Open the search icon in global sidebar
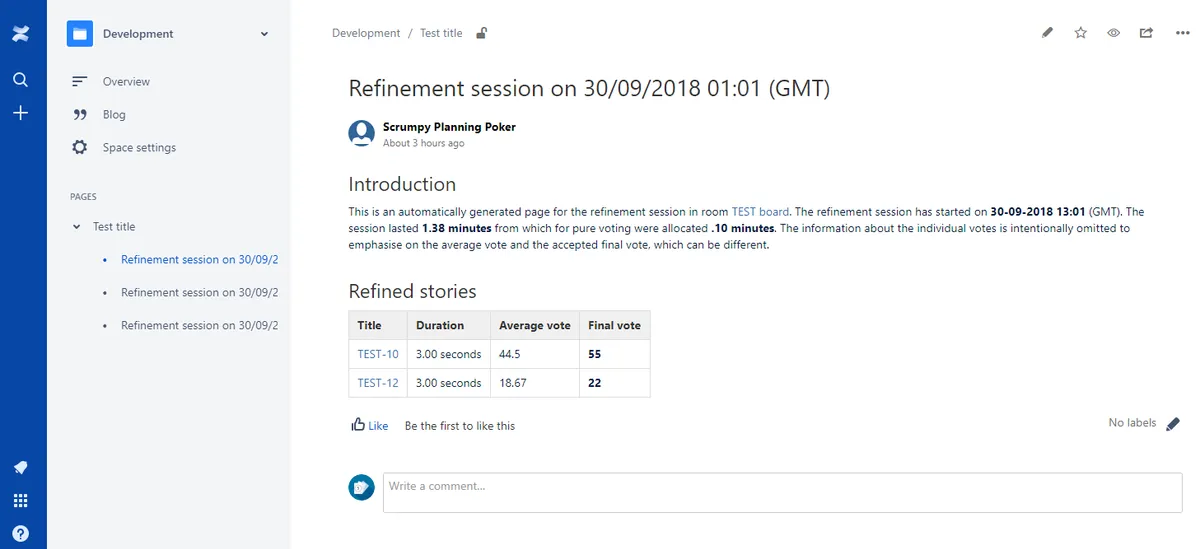The width and height of the screenshot is (1200, 549). point(21,80)
